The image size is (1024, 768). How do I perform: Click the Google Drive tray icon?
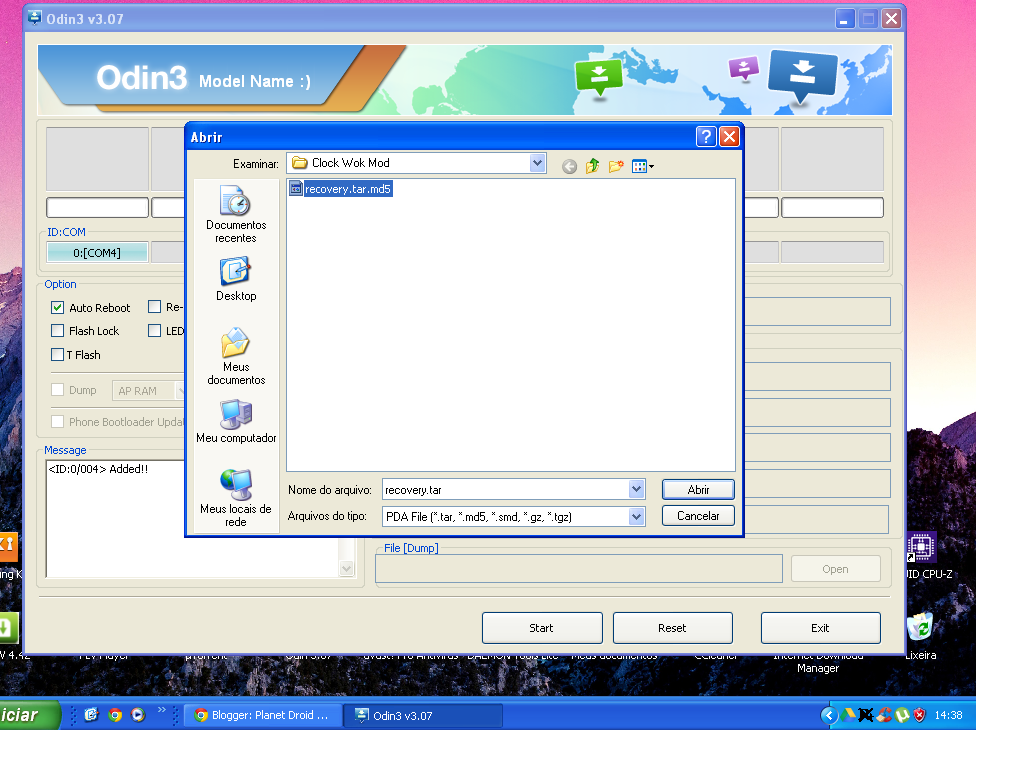tap(848, 715)
